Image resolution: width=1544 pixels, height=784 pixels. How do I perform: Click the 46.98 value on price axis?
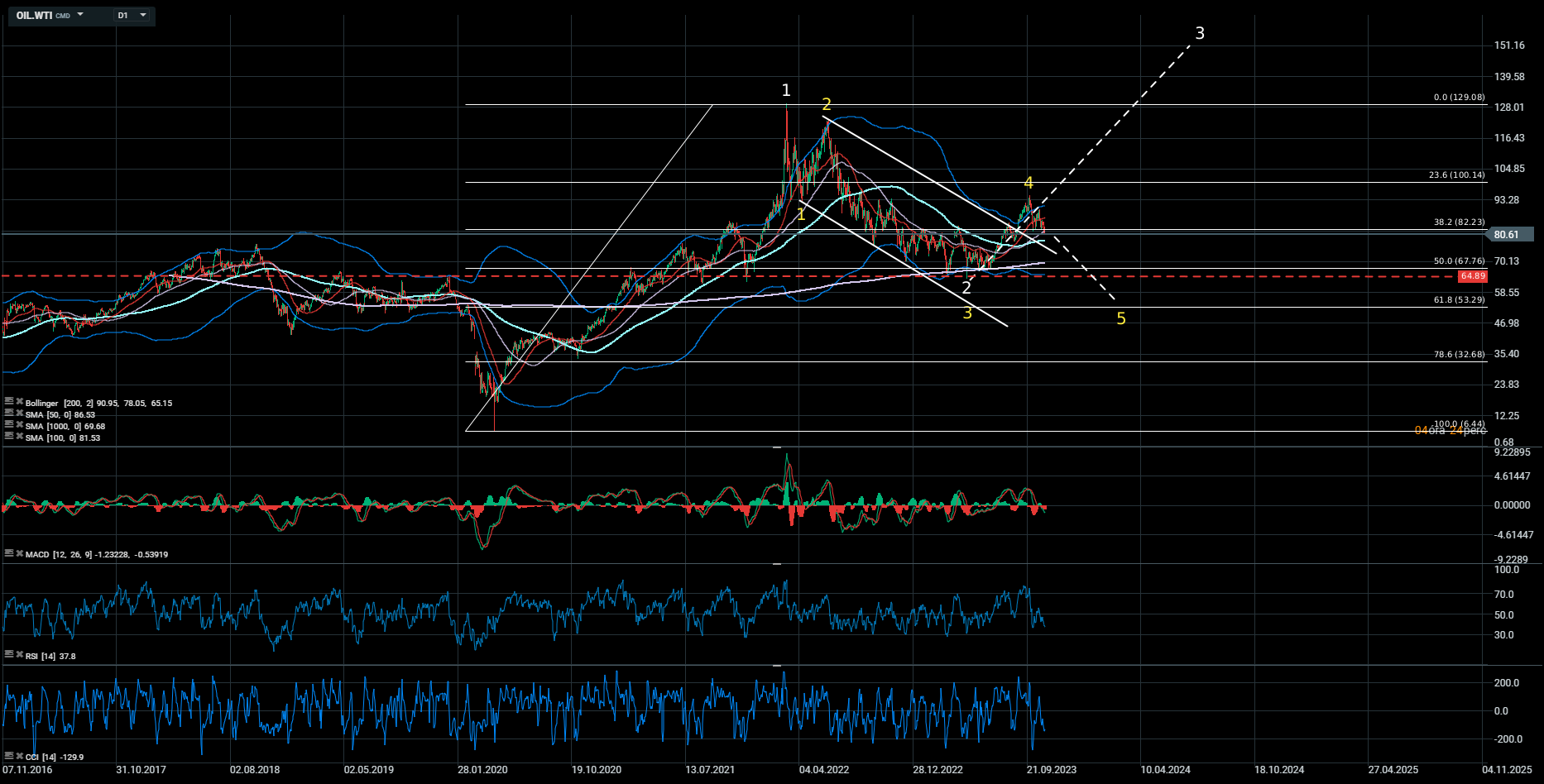tap(1507, 323)
